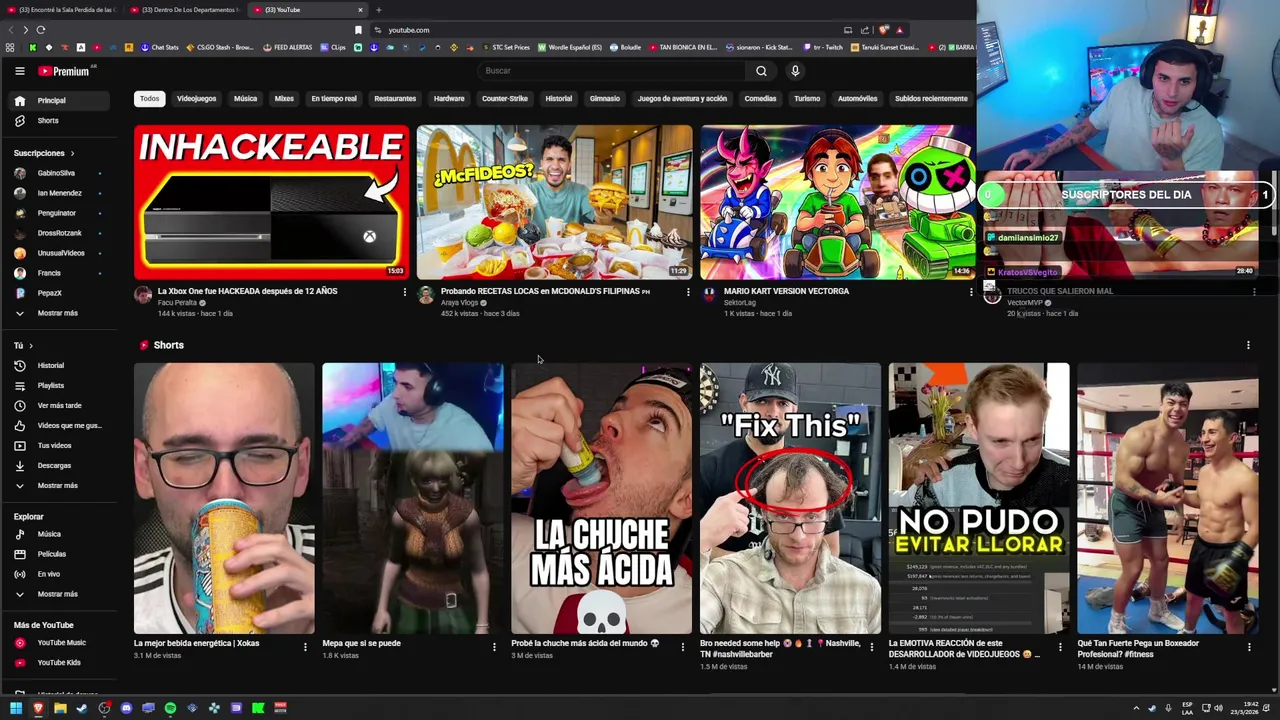Open Shorts section options menu

tap(1248, 345)
